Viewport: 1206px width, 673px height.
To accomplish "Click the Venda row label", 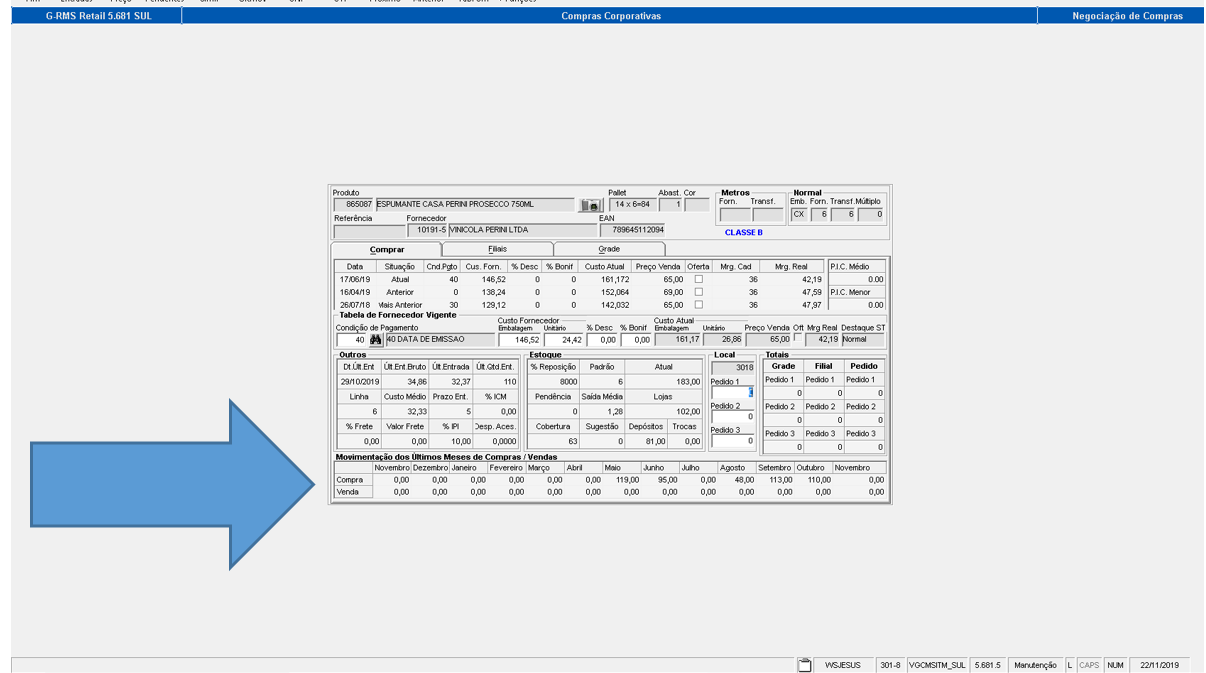I will coord(353,492).
